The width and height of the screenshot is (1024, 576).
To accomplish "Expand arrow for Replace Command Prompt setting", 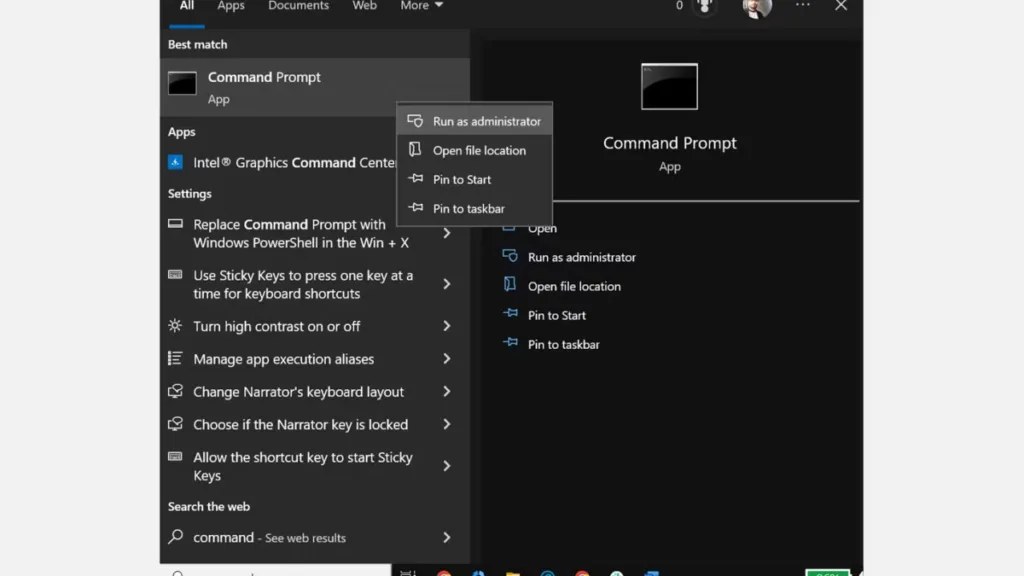I will point(447,233).
